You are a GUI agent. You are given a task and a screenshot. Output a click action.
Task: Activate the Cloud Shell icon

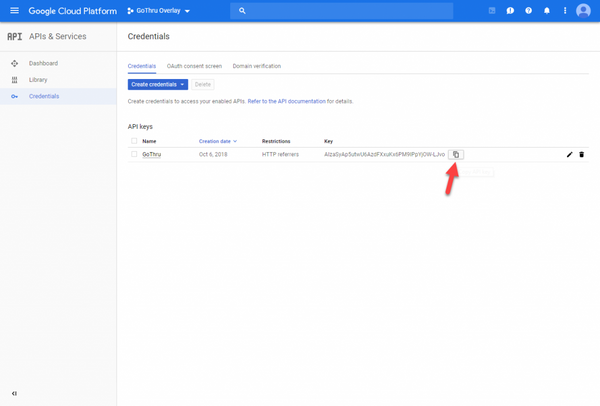[x=492, y=11]
